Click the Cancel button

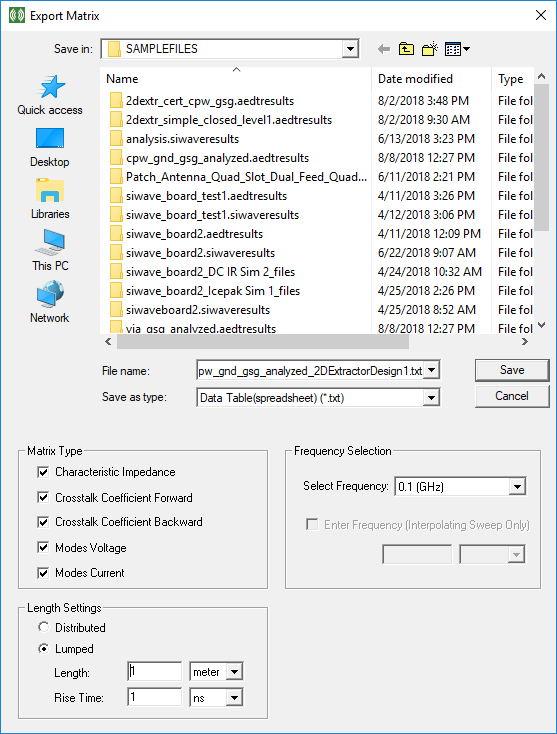[x=512, y=396]
